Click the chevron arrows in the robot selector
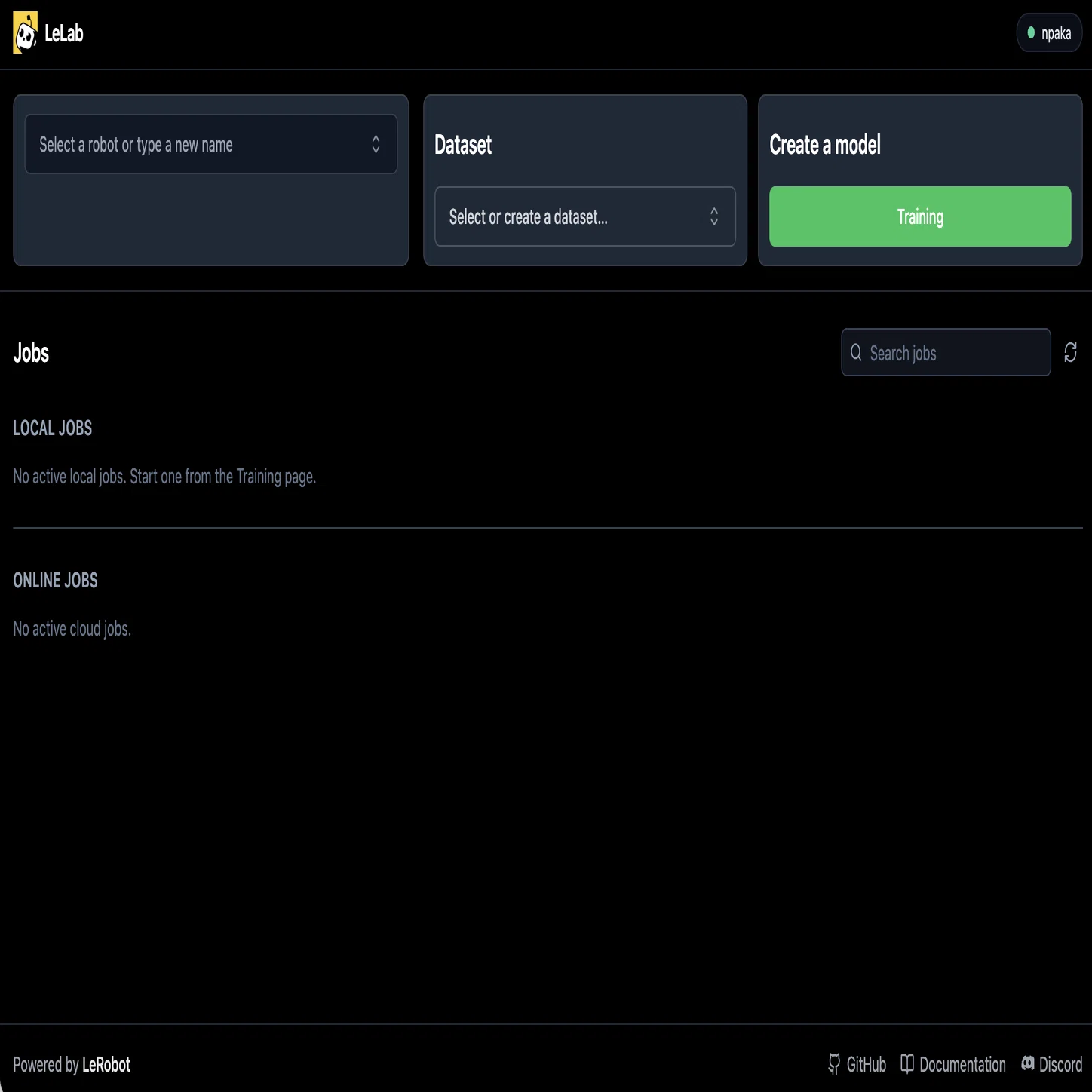This screenshot has height=1092, width=1092. point(376,144)
